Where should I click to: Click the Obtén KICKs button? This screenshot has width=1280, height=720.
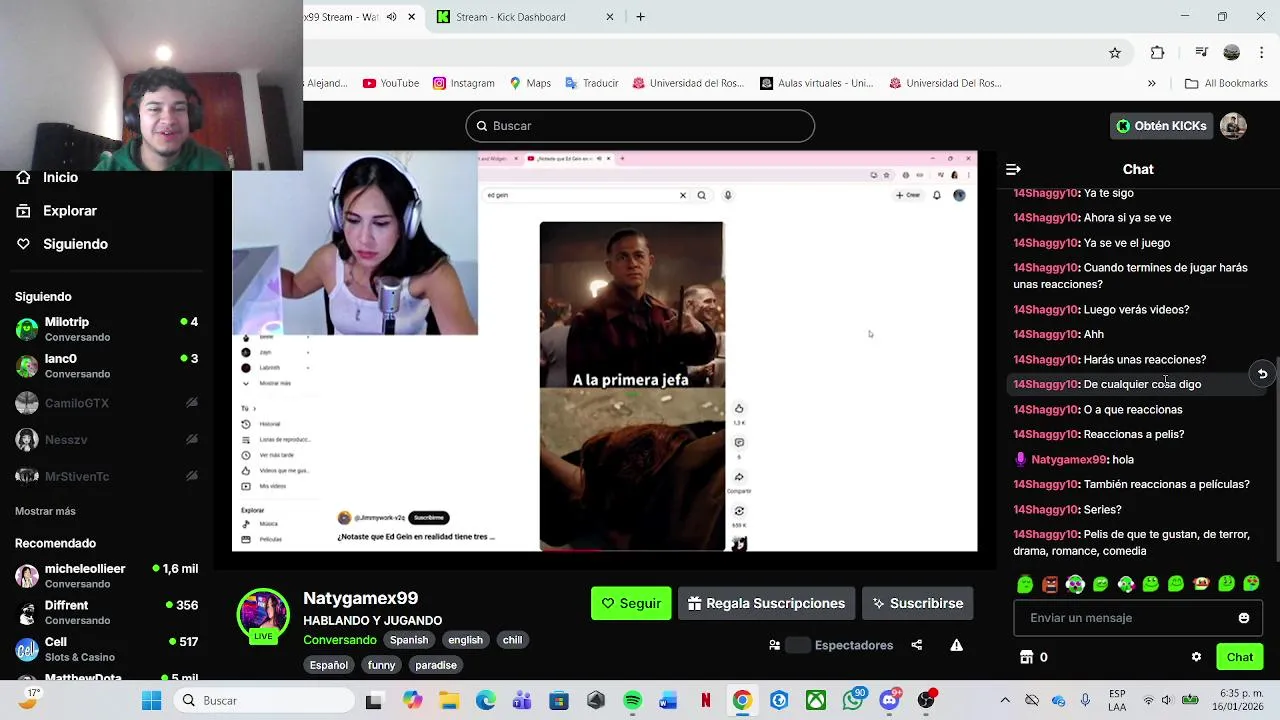pyautogui.click(x=1161, y=126)
